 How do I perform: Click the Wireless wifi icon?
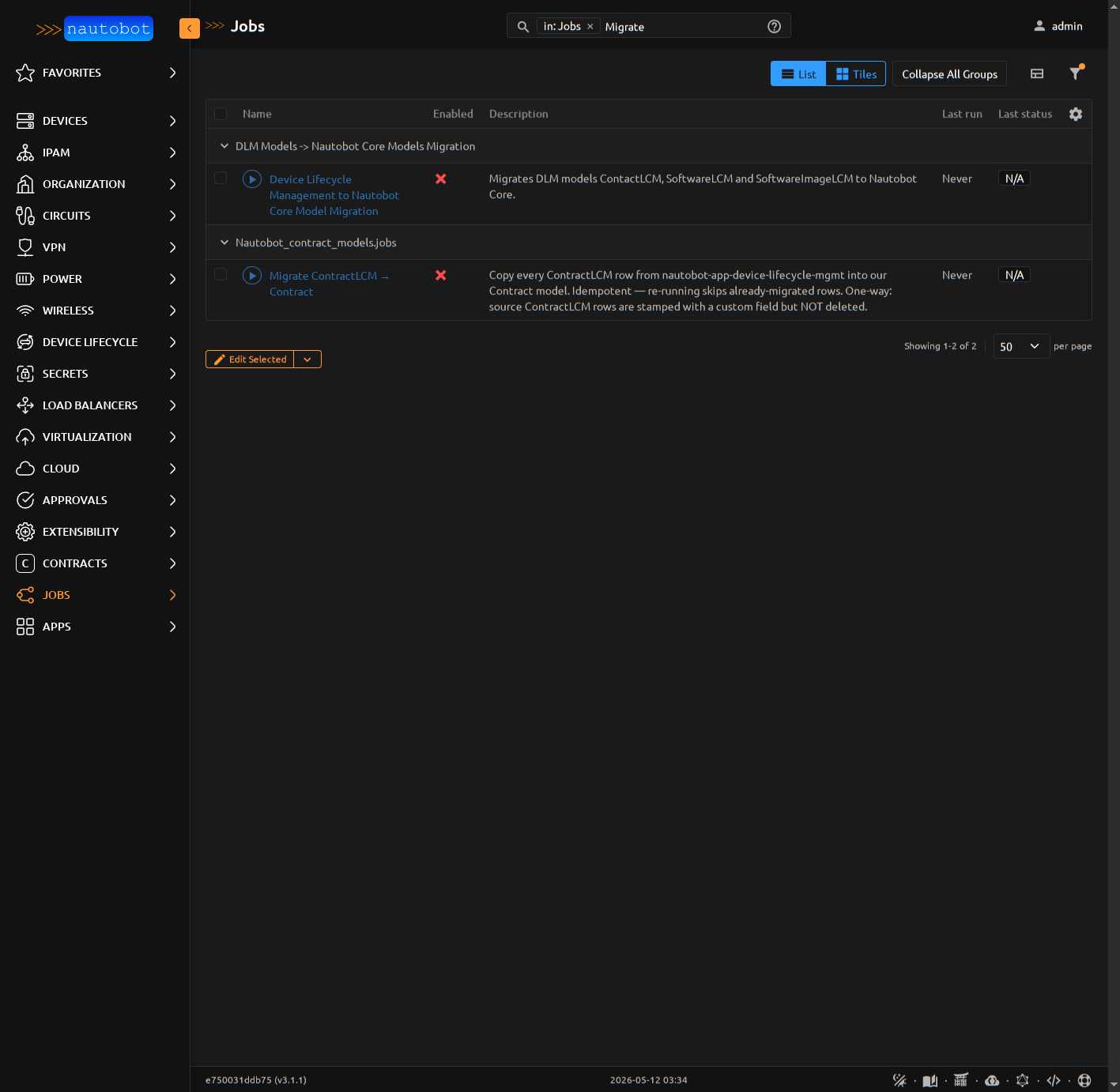pos(25,311)
